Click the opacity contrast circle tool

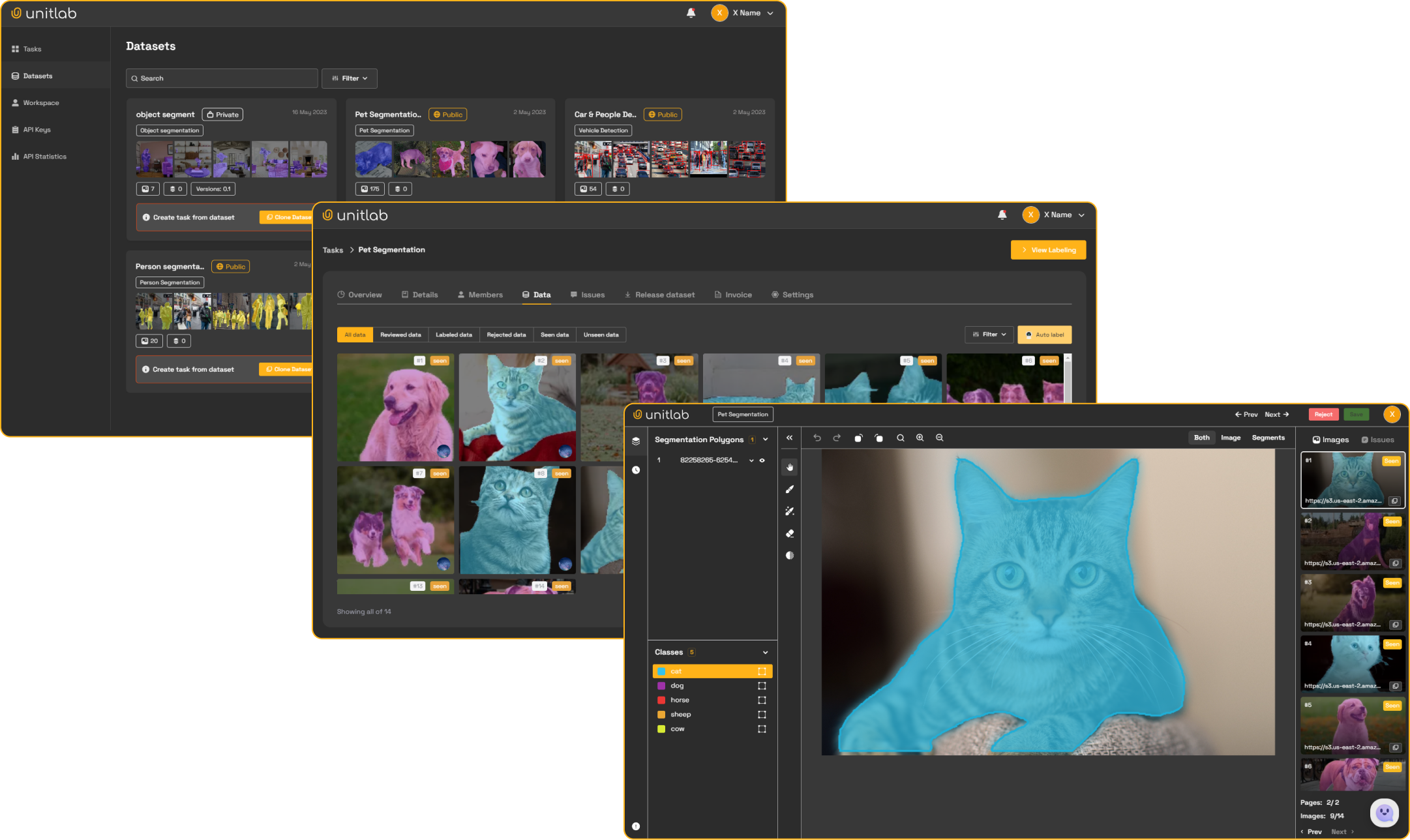pyautogui.click(x=790, y=556)
